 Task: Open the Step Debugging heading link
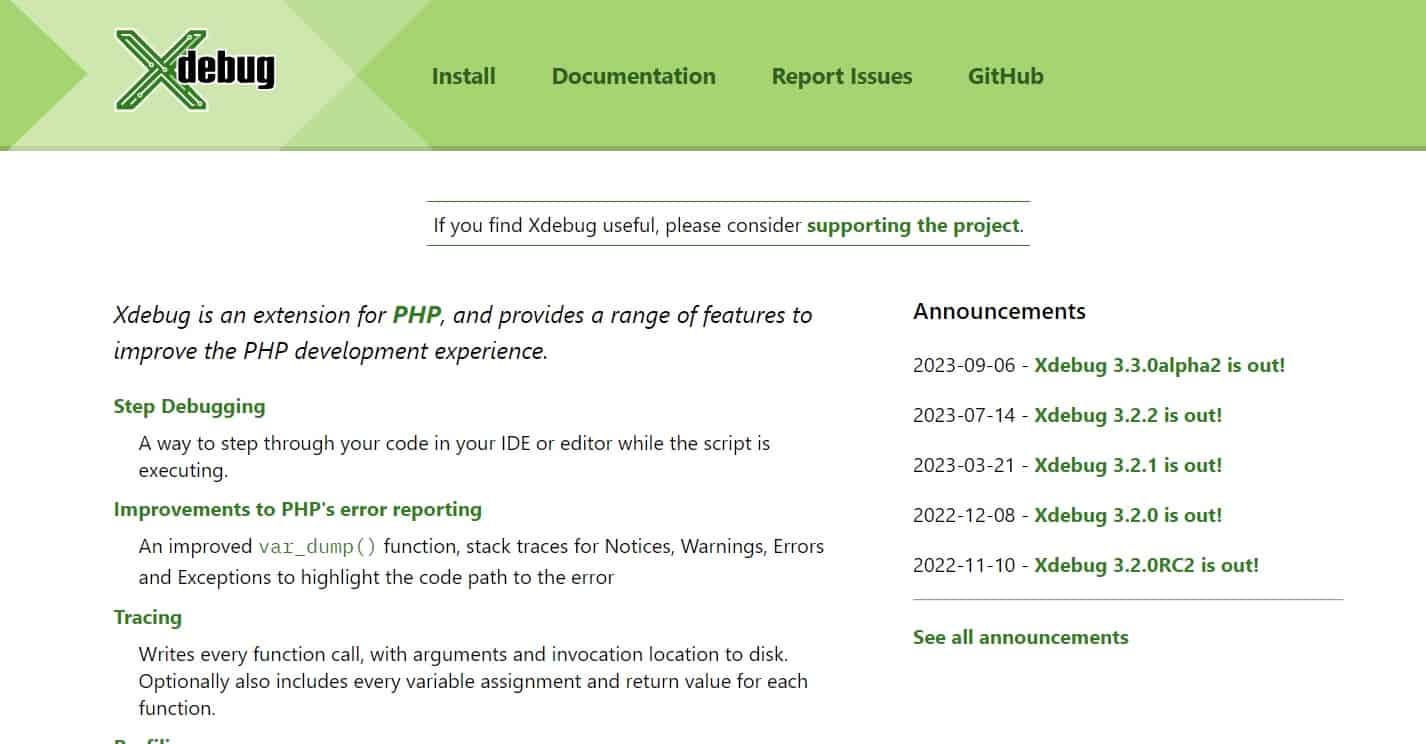coord(189,407)
